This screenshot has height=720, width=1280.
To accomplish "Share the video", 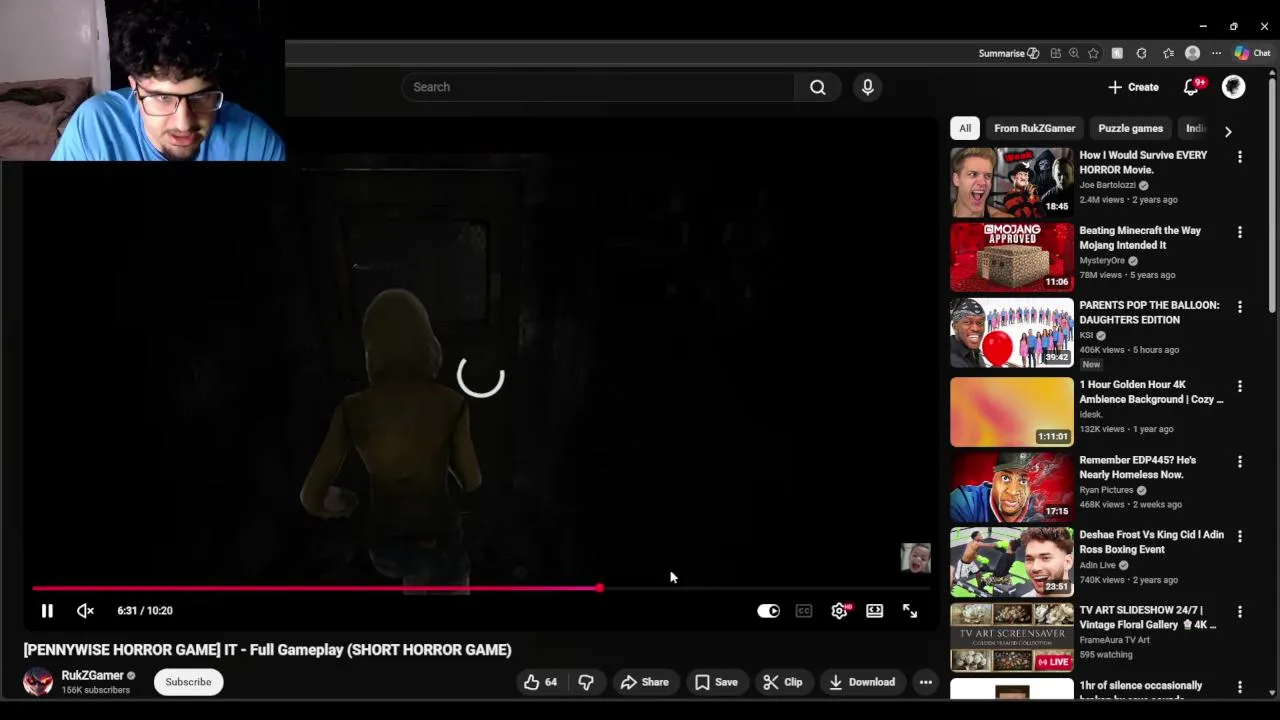I will [644, 682].
